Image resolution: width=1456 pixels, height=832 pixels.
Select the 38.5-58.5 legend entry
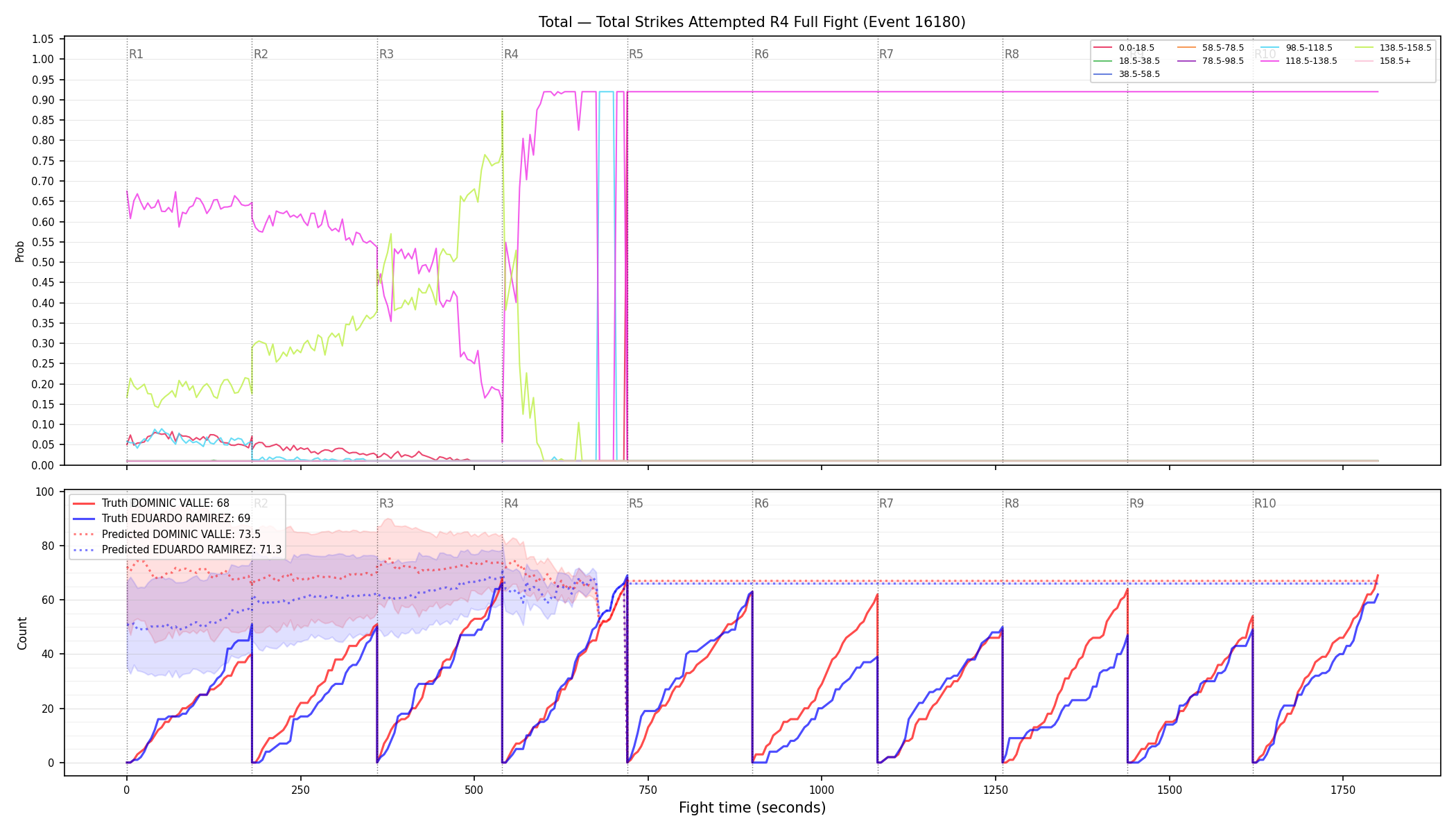(x=1127, y=74)
